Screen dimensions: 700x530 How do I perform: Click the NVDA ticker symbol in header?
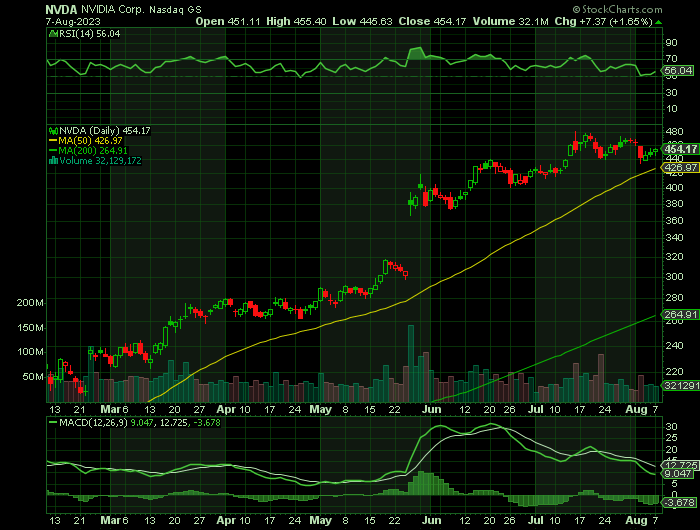[x=61, y=9]
